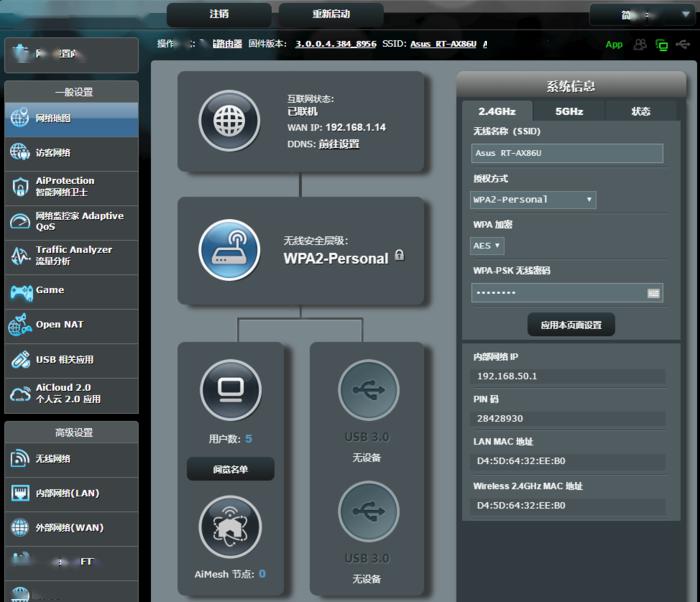Click the App icon in status bar
This screenshot has height=602, width=700.
[614, 45]
